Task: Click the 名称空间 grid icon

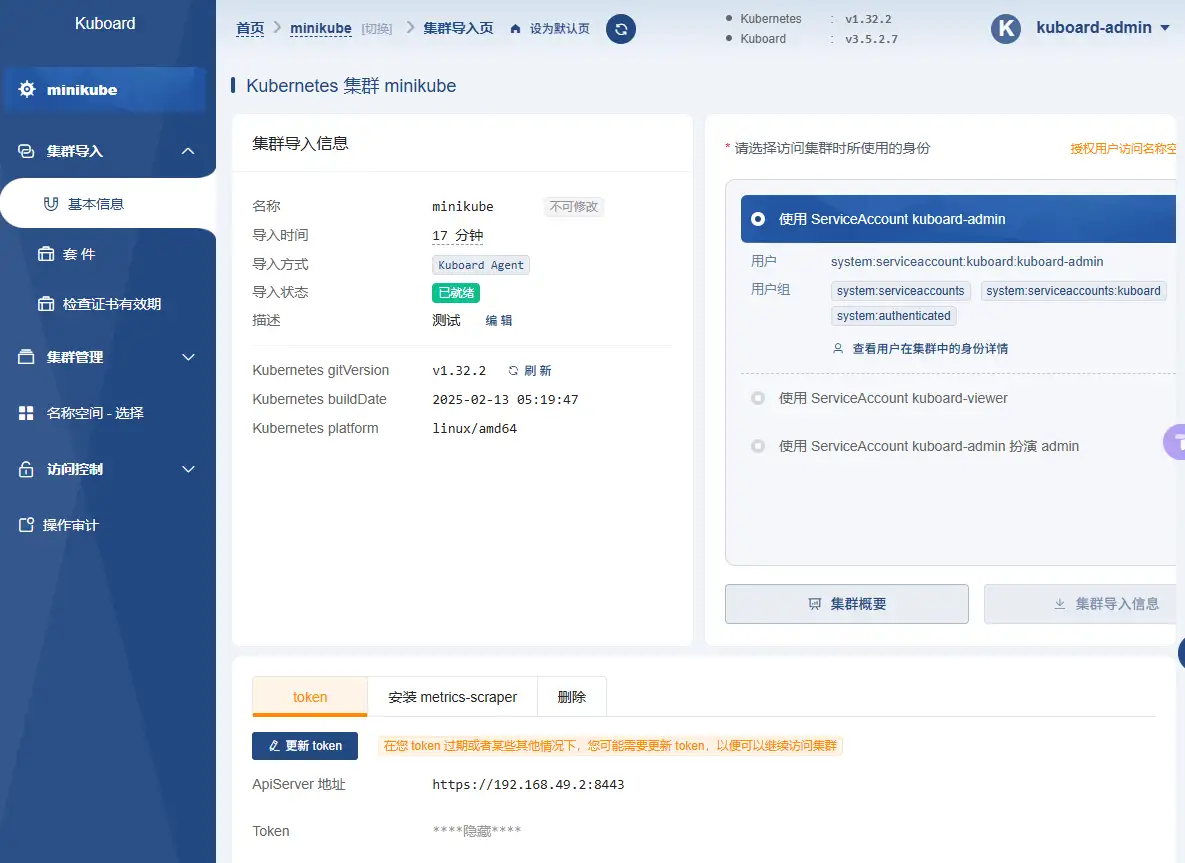Action: [x=26, y=413]
